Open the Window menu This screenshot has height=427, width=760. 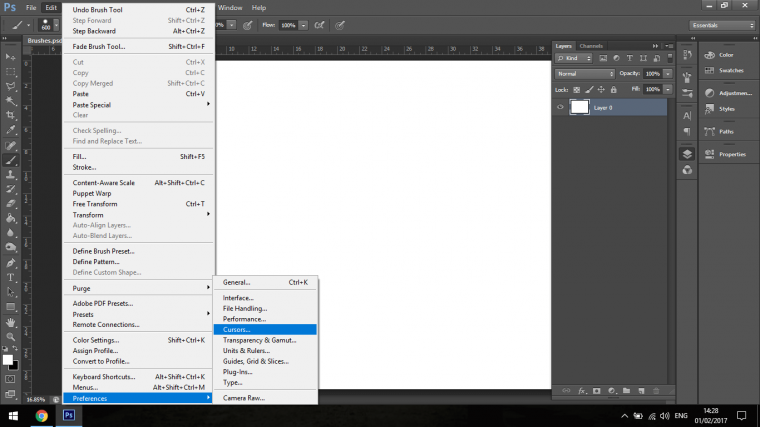(230, 8)
